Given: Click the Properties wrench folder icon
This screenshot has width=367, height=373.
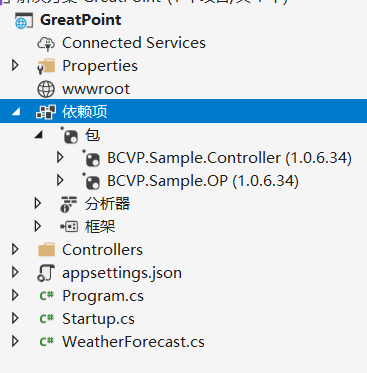Looking at the screenshot, I should (46, 66).
